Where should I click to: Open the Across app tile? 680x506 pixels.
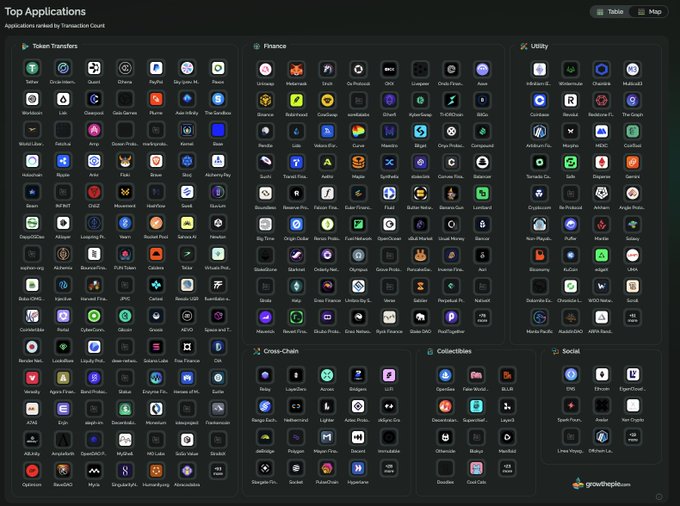tap(327, 375)
